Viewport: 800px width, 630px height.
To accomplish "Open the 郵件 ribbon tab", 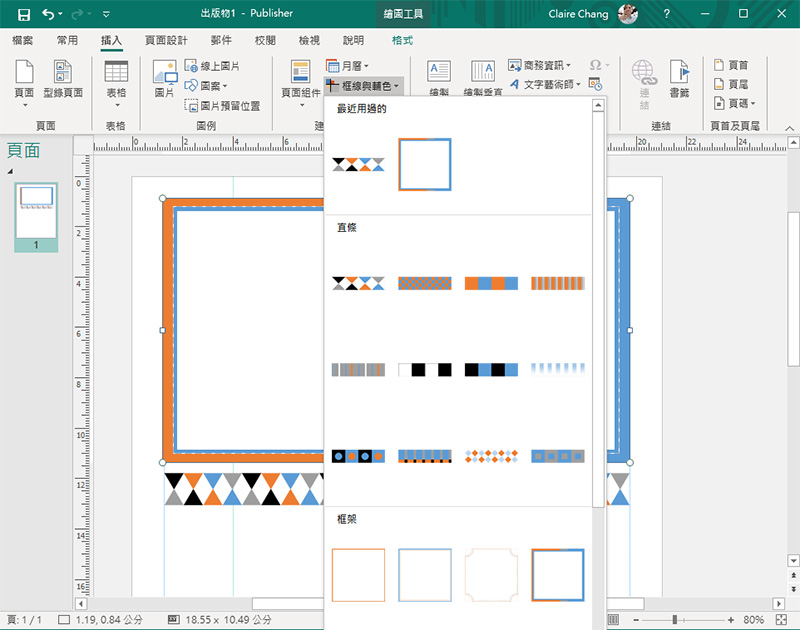I will click(x=221, y=40).
